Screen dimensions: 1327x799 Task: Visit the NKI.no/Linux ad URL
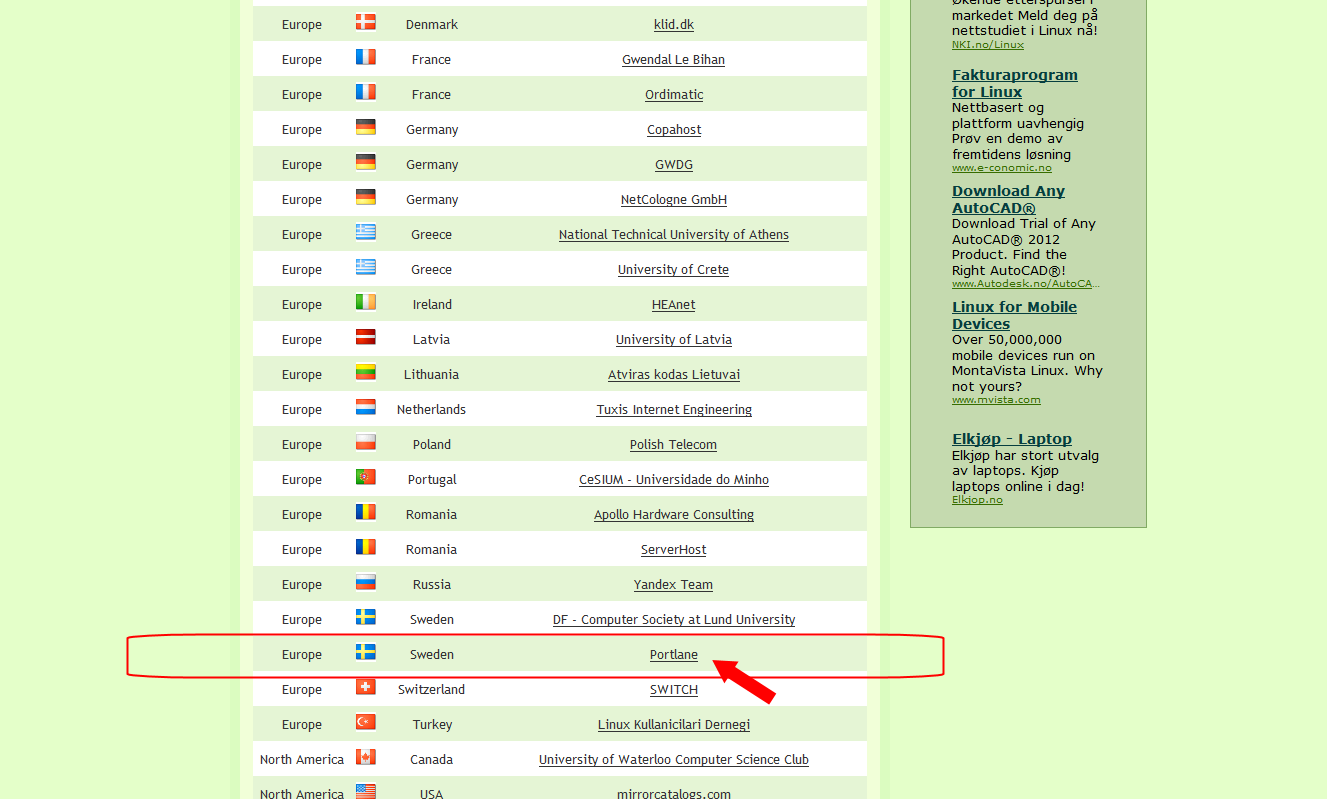click(x=988, y=44)
